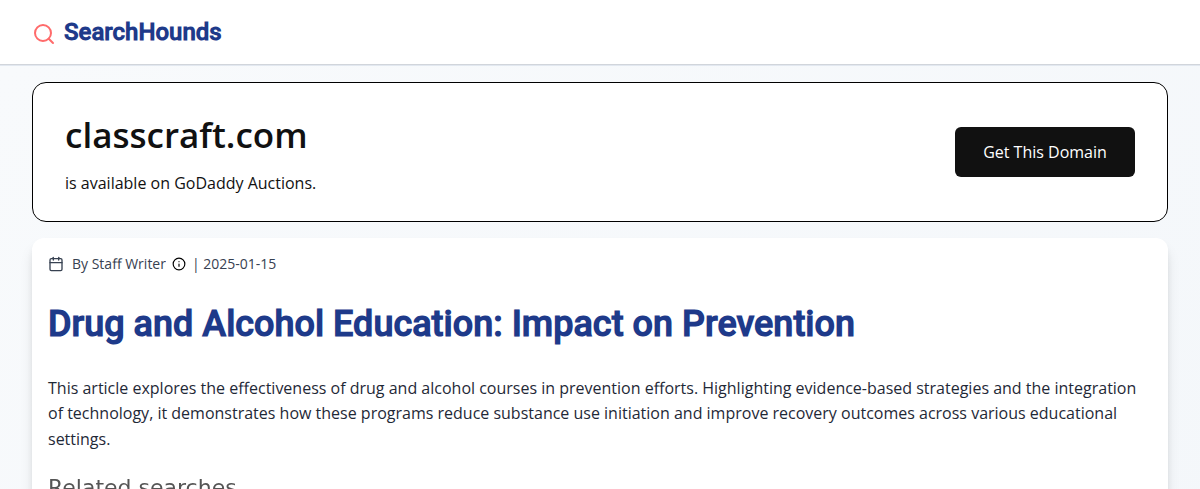Viewport: 1200px width, 489px height.
Task: Click the Related searches heading
Action: [x=142, y=484]
